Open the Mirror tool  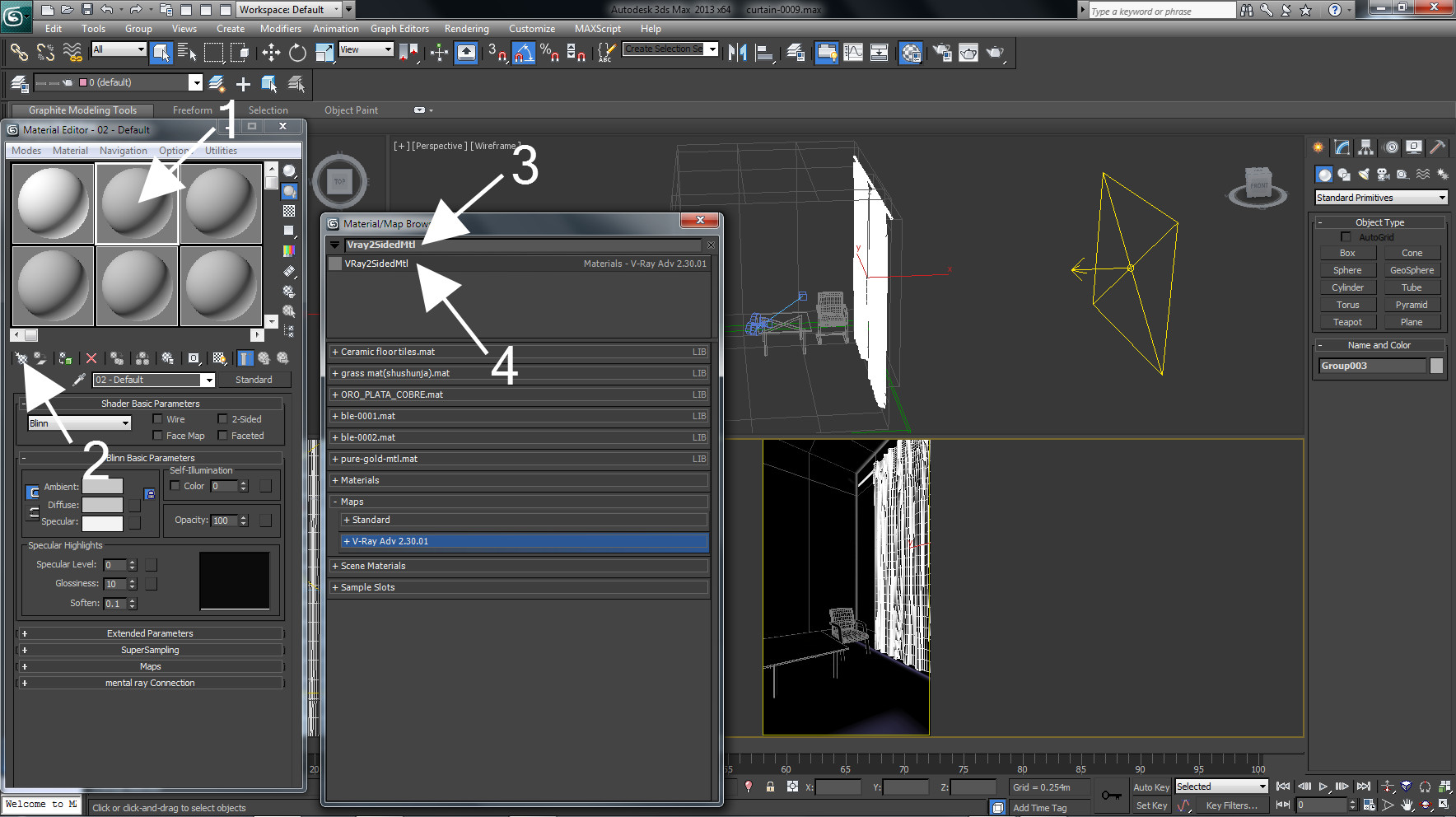(x=737, y=53)
